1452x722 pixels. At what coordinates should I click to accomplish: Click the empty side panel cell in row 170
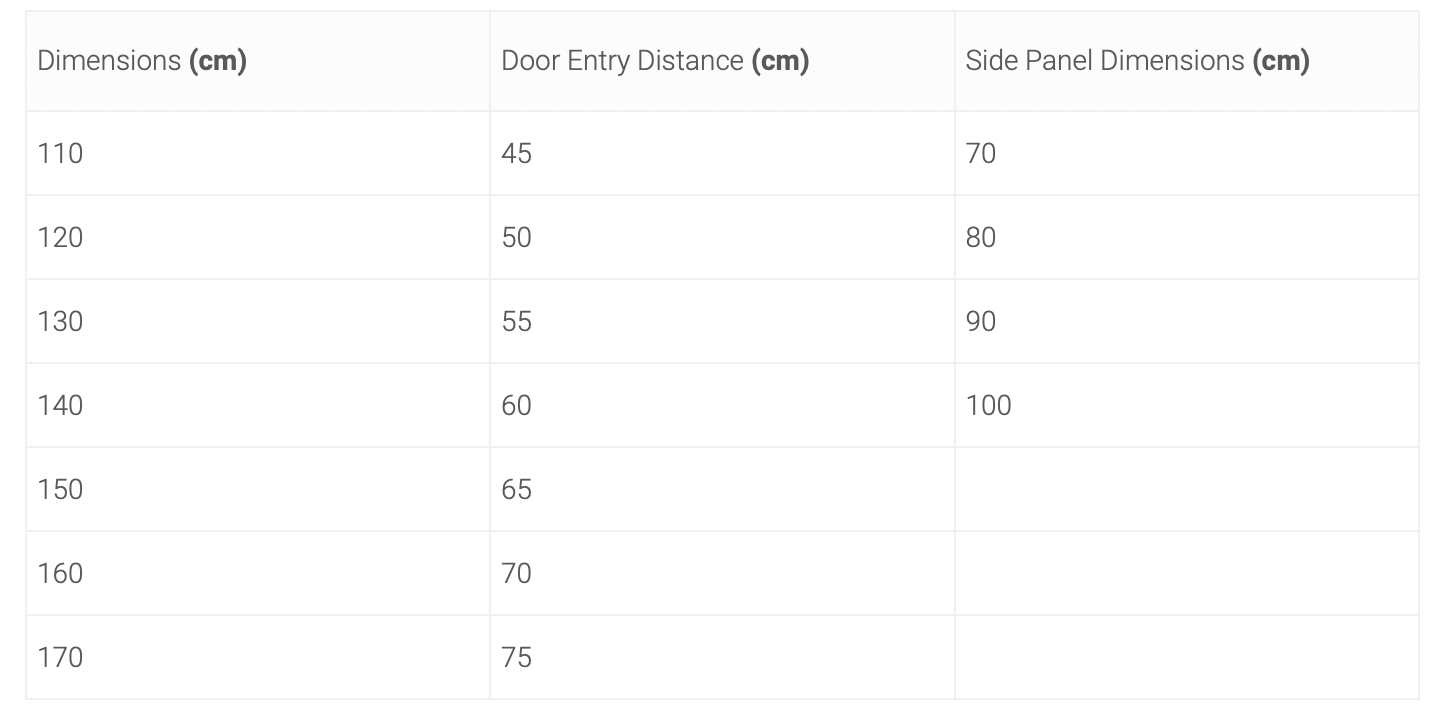click(1187, 657)
